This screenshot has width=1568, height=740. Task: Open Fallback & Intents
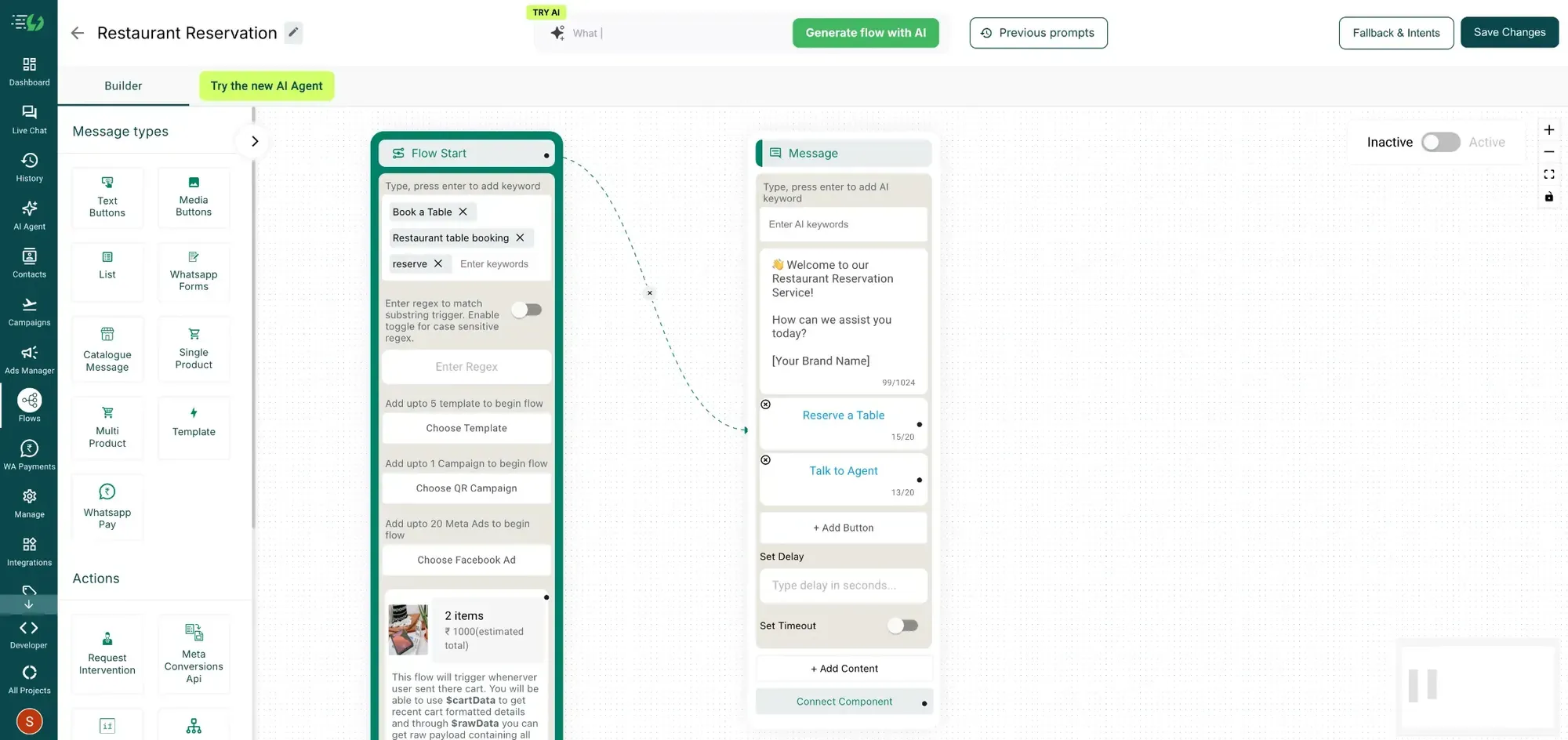click(1396, 33)
